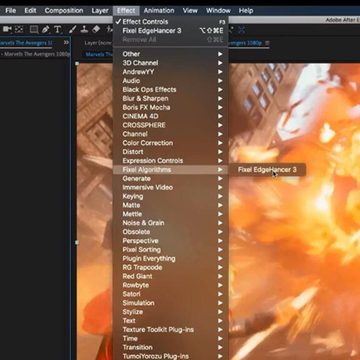Image resolution: width=360 pixels, height=360 pixels.
Task: Select the Horizontal Type tool
Action: click(x=58, y=30)
